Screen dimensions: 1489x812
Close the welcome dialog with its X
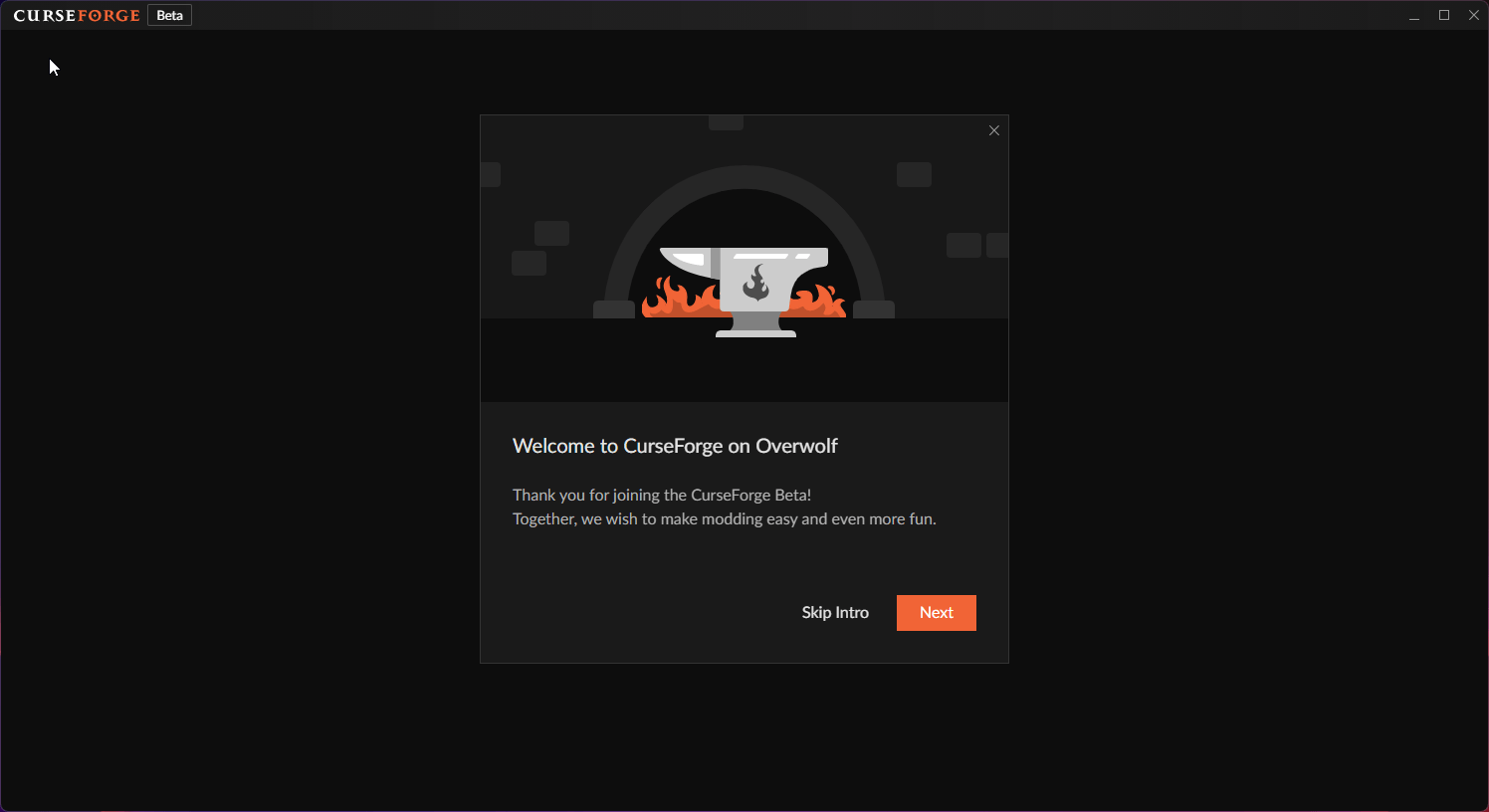tap(993, 130)
